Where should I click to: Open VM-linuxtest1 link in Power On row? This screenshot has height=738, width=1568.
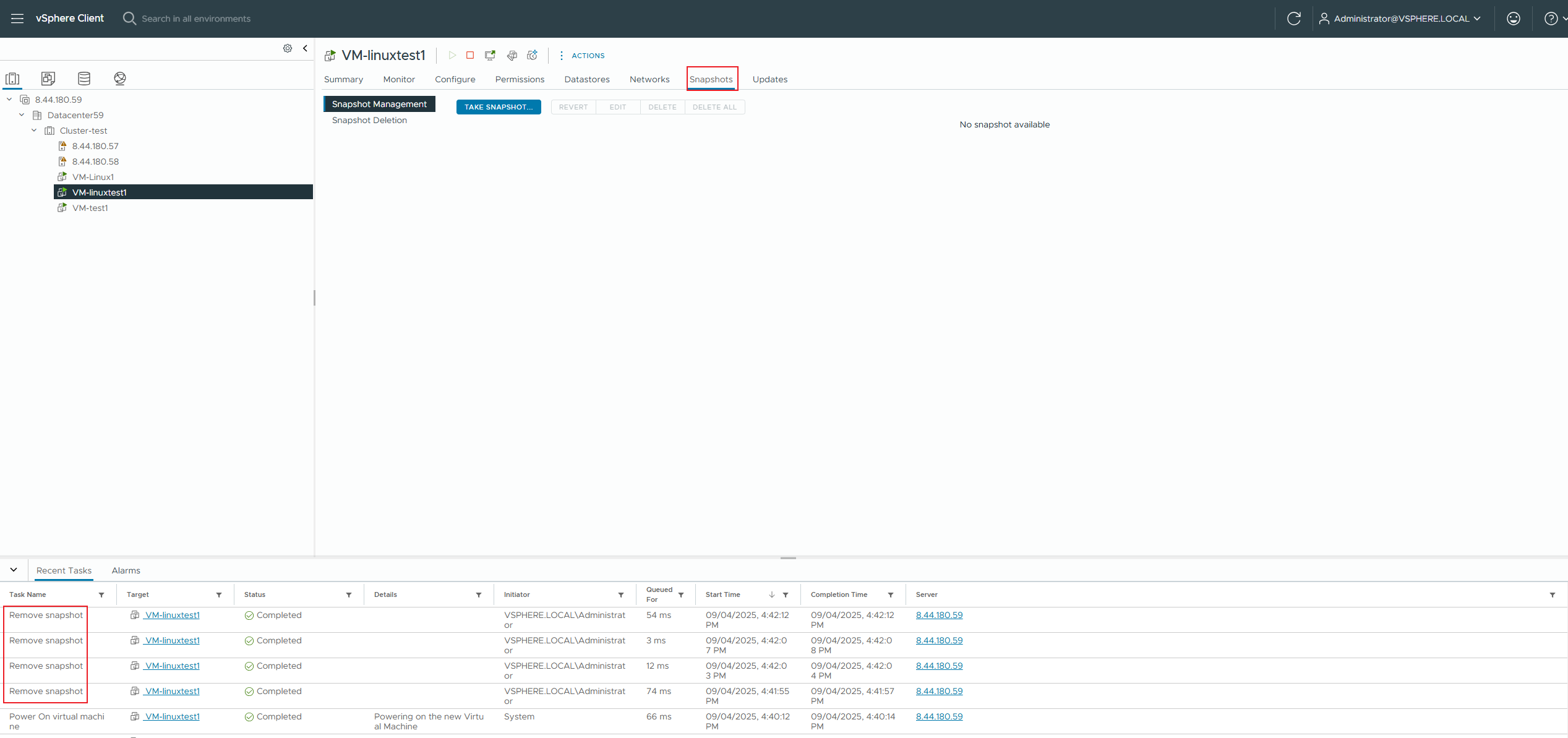(172, 716)
